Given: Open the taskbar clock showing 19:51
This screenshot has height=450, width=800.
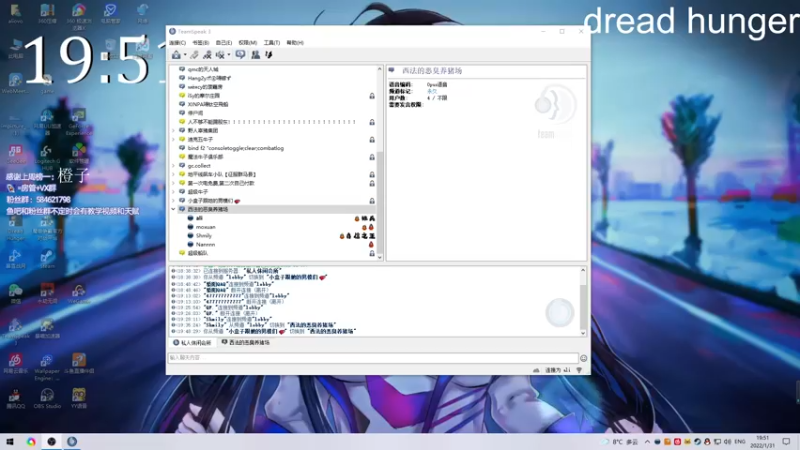Looking at the screenshot, I should pos(762,442).
